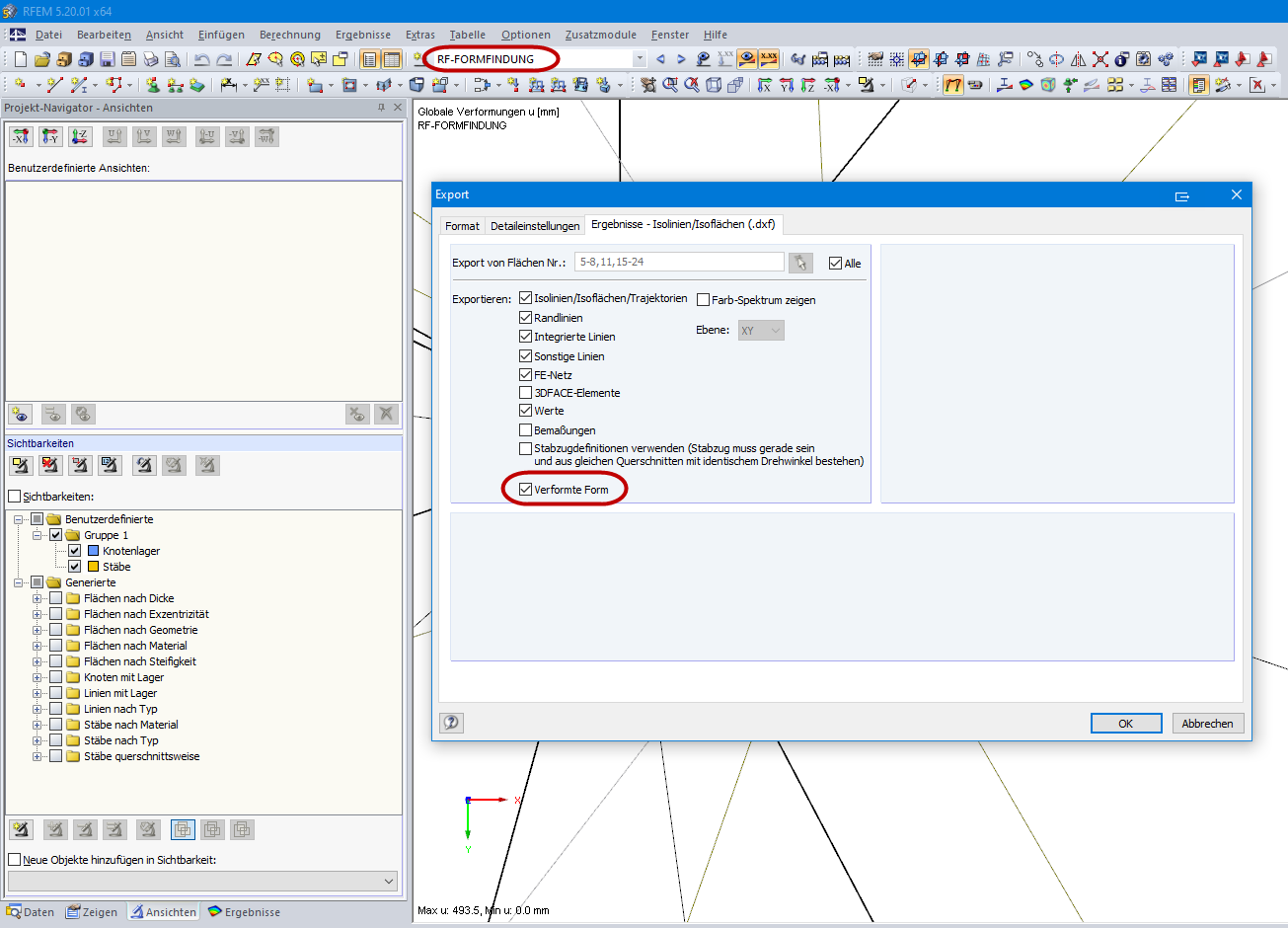Image resolution: width=1288 pixels, height=928 pixels.
Task: Click the first Sichtbarkeiten microscope icon
Action: coord(21,464)
